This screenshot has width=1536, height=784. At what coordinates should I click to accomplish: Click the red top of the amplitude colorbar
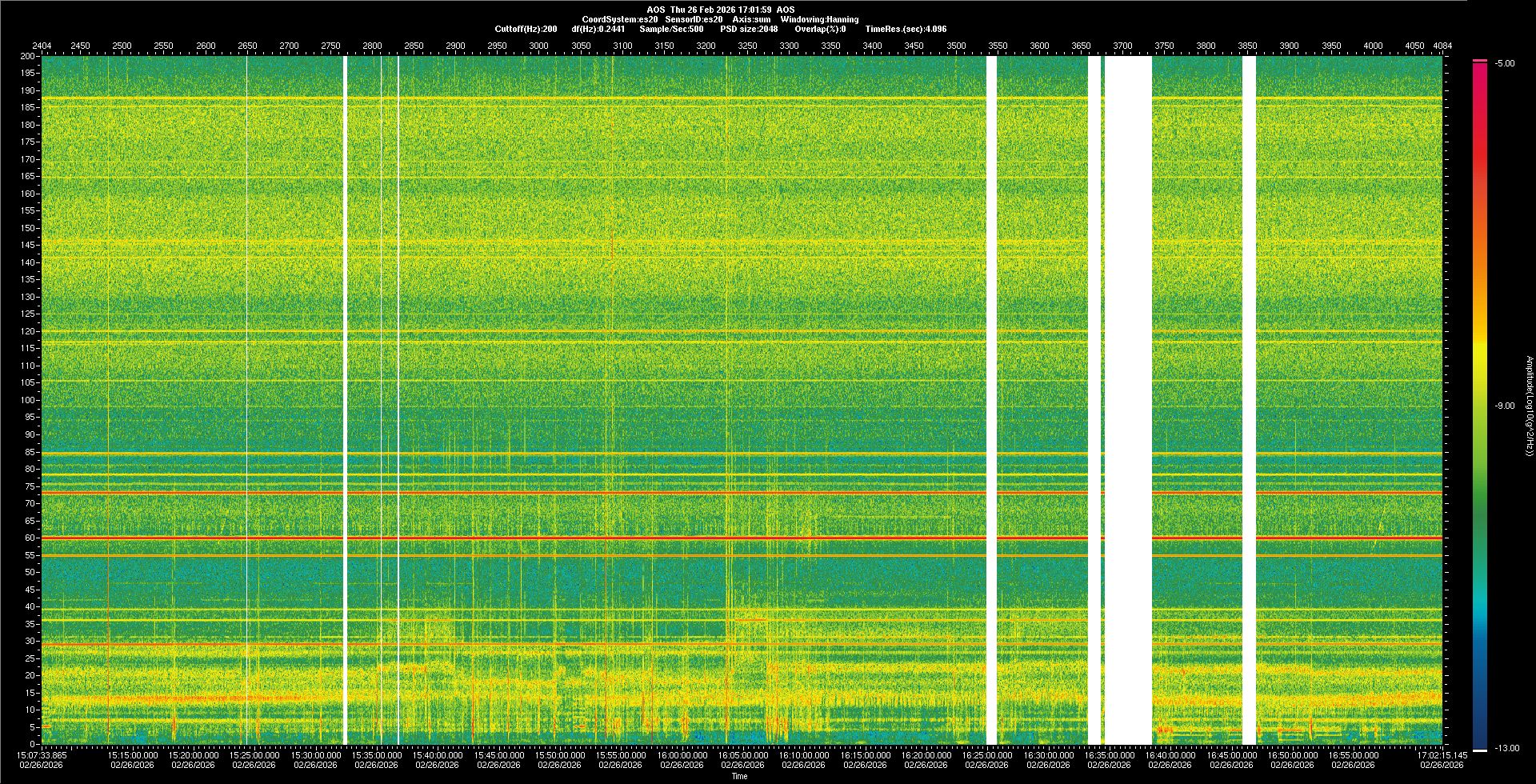(1480, 63)
